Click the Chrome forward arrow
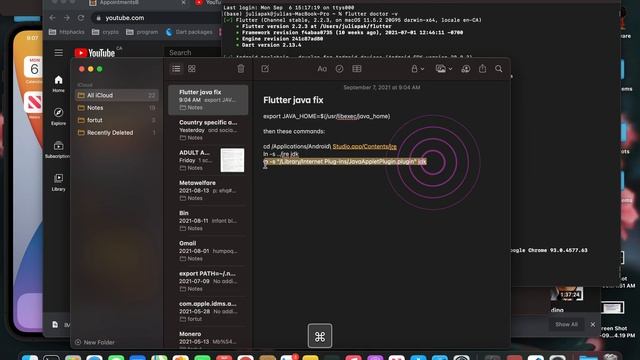Screen dimensions: 640x360 [67, 18]
